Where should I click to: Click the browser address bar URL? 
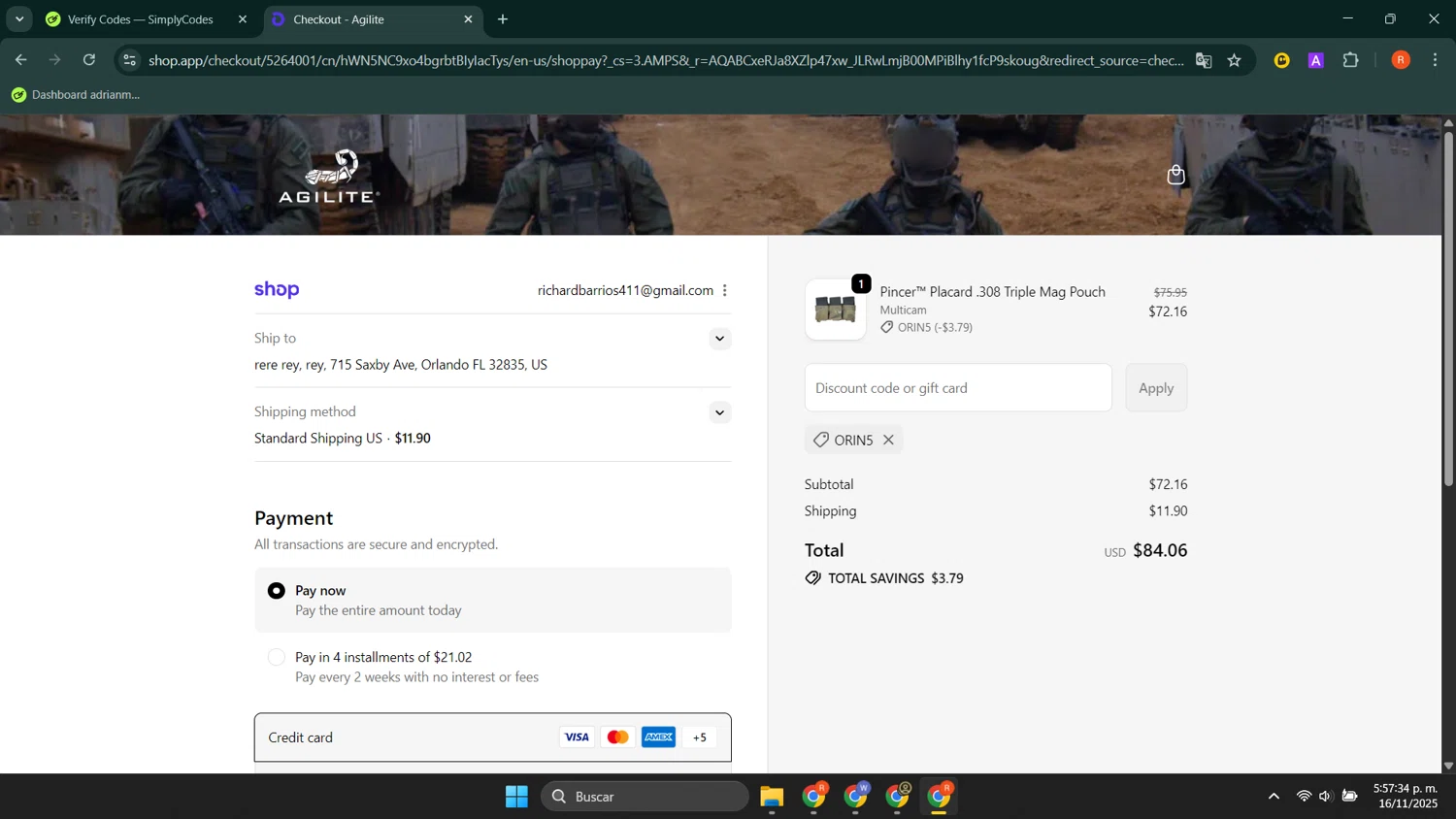pos(666,60)
